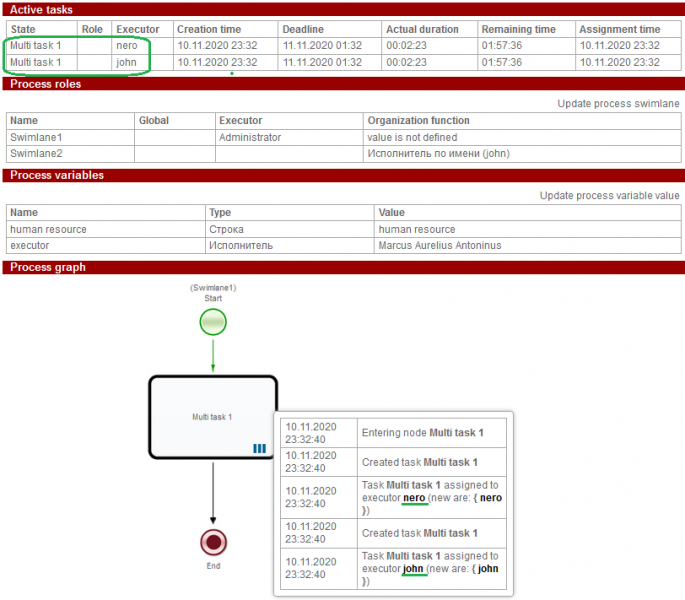Select the Multi task 1 node box
Image resolution: width=685 pixels, height=600 pixels.
212,417
